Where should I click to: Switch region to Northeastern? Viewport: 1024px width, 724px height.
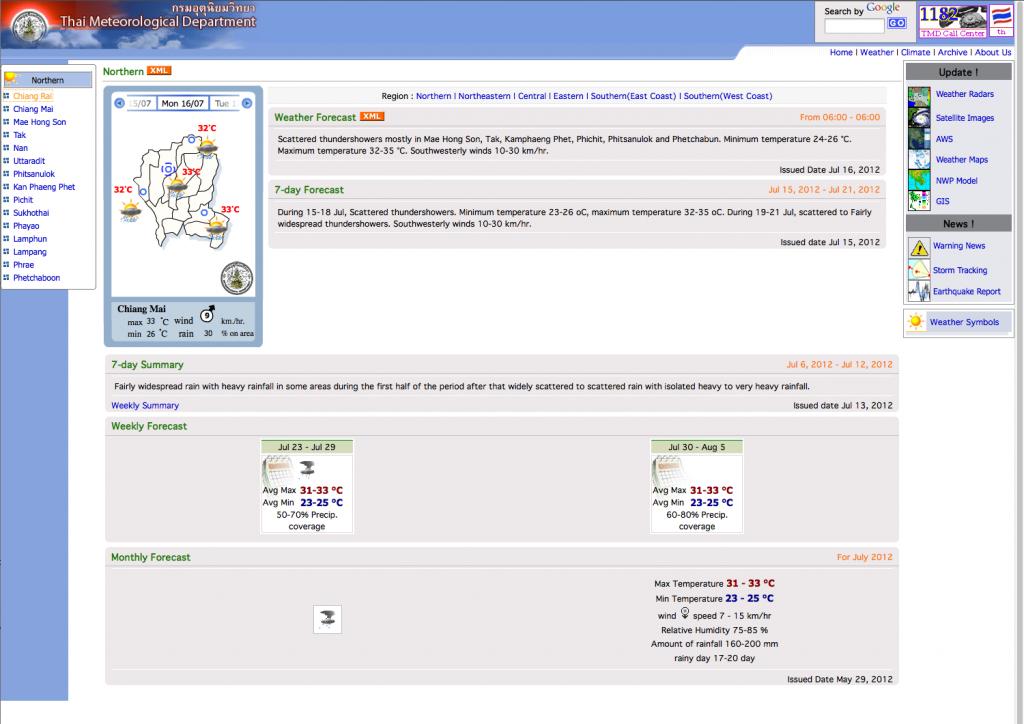485,96
